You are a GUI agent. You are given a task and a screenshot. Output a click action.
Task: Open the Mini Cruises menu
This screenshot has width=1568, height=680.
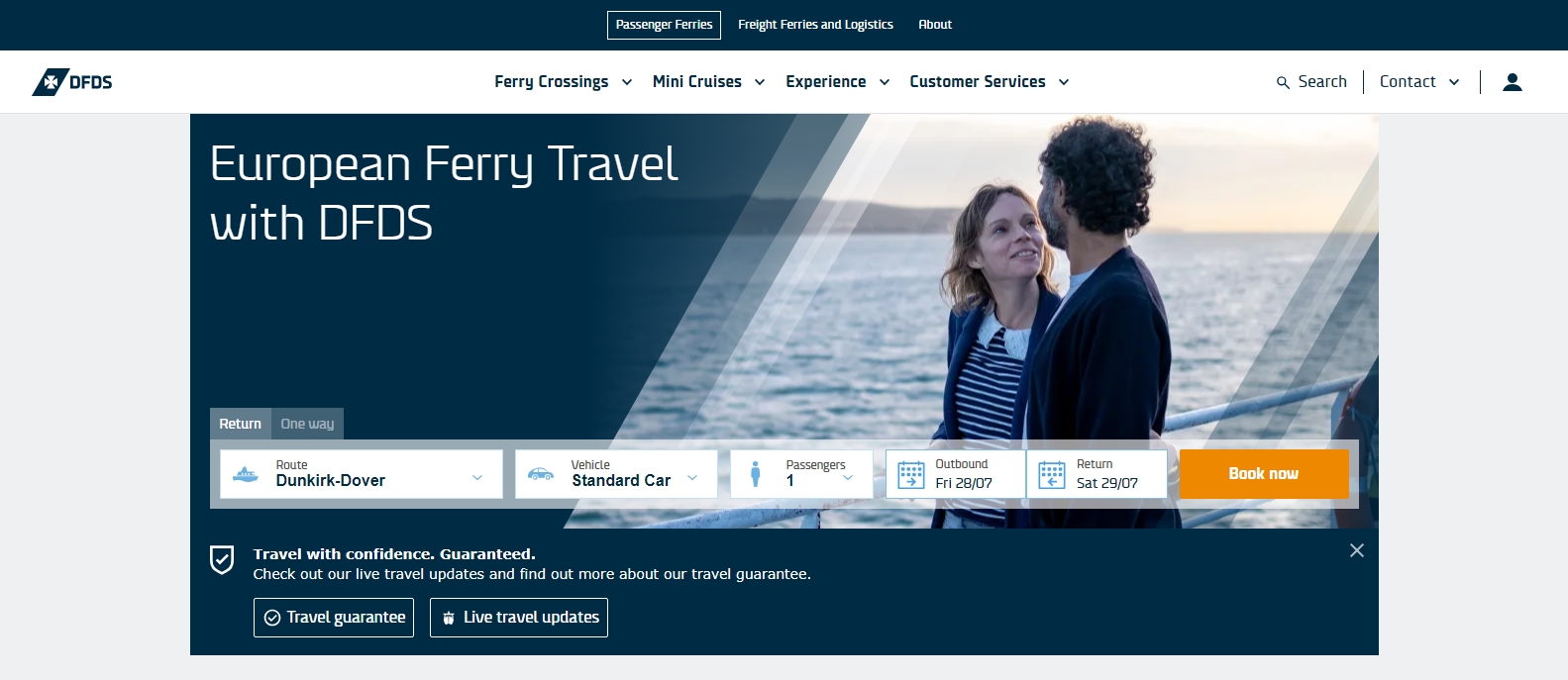pyautogui.click(x=708, y=82)
